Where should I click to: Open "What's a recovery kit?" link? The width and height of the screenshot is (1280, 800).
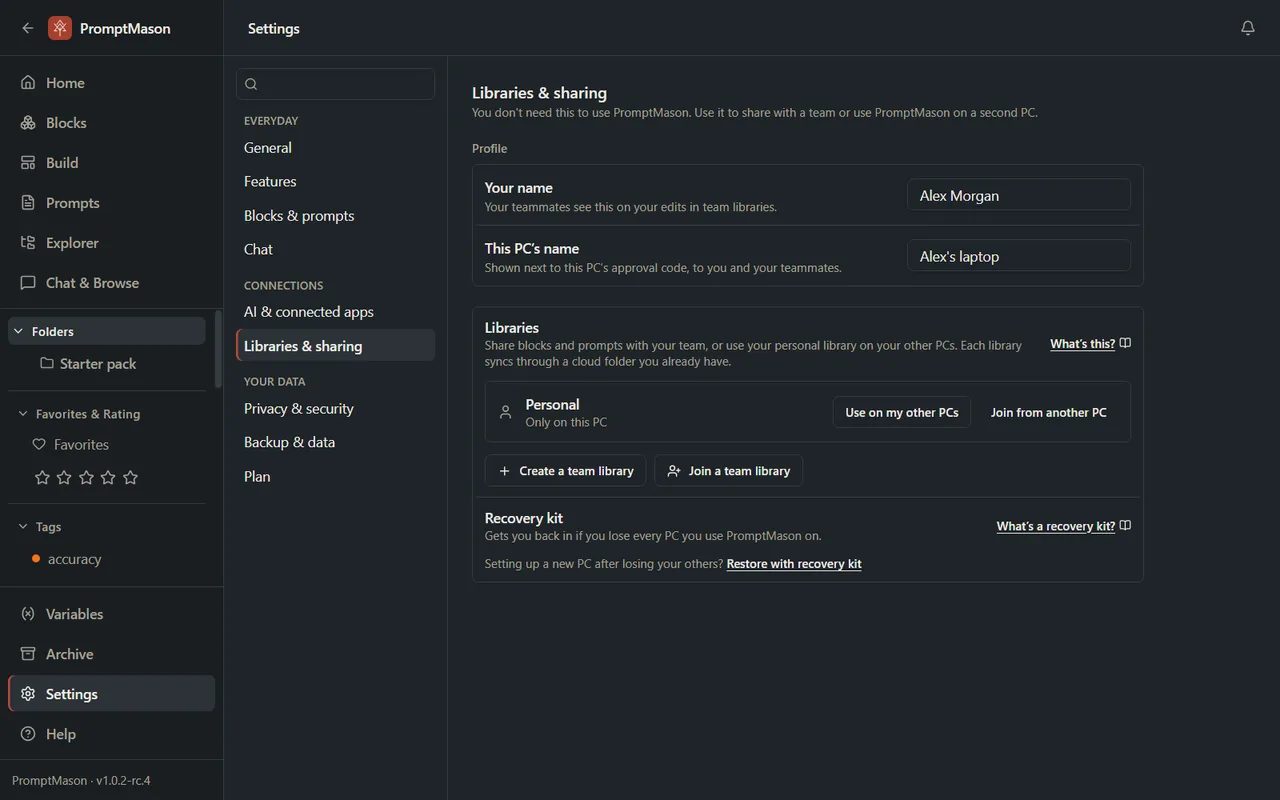(1064, 526)
